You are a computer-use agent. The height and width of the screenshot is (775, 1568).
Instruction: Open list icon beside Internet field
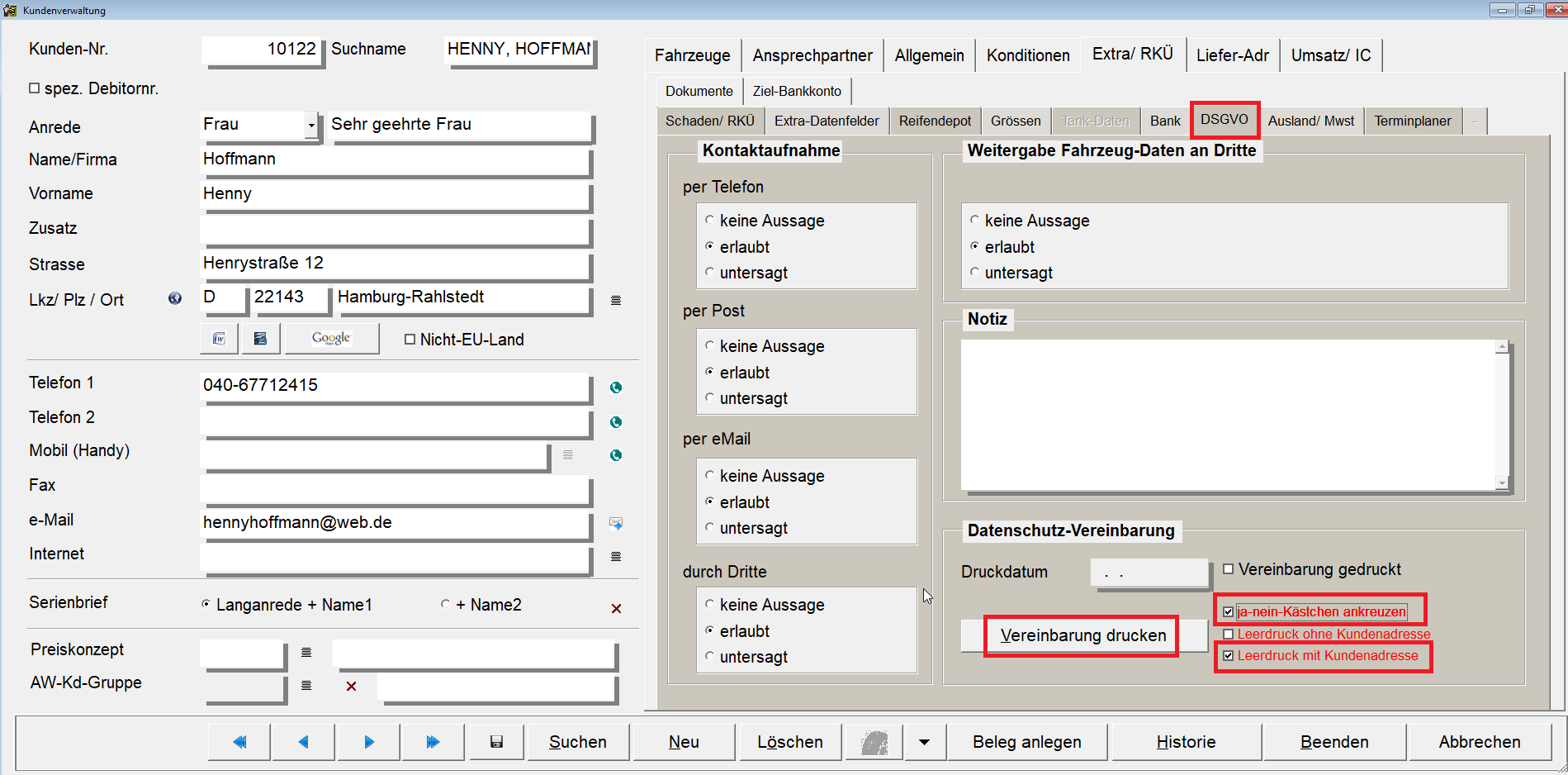coord(616,556)
